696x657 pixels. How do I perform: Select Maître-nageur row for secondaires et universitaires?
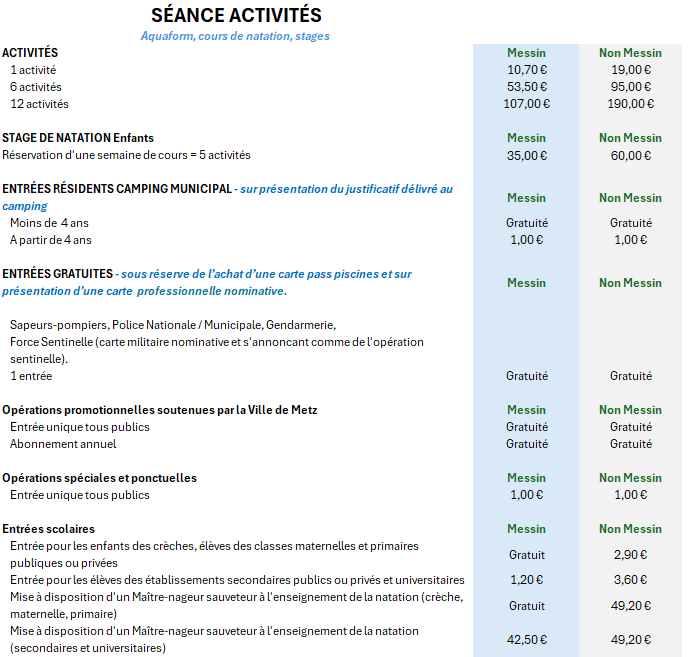point(214,640)
